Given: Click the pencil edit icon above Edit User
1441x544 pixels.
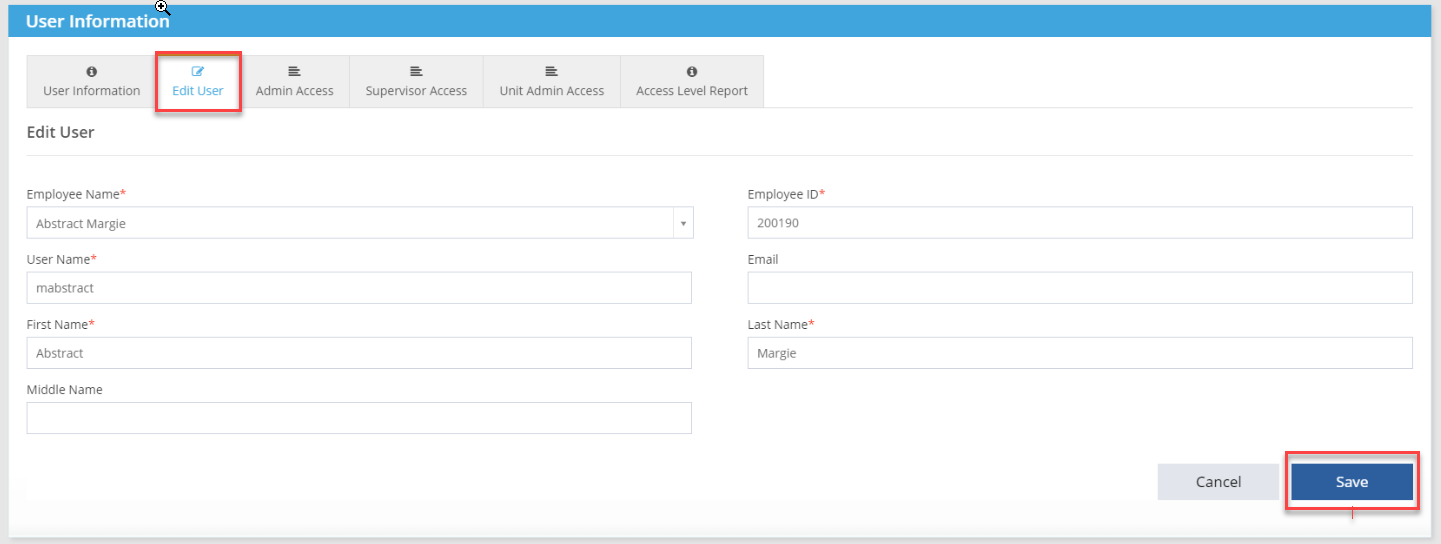Looking at the screenshot, I should point(198,72).
